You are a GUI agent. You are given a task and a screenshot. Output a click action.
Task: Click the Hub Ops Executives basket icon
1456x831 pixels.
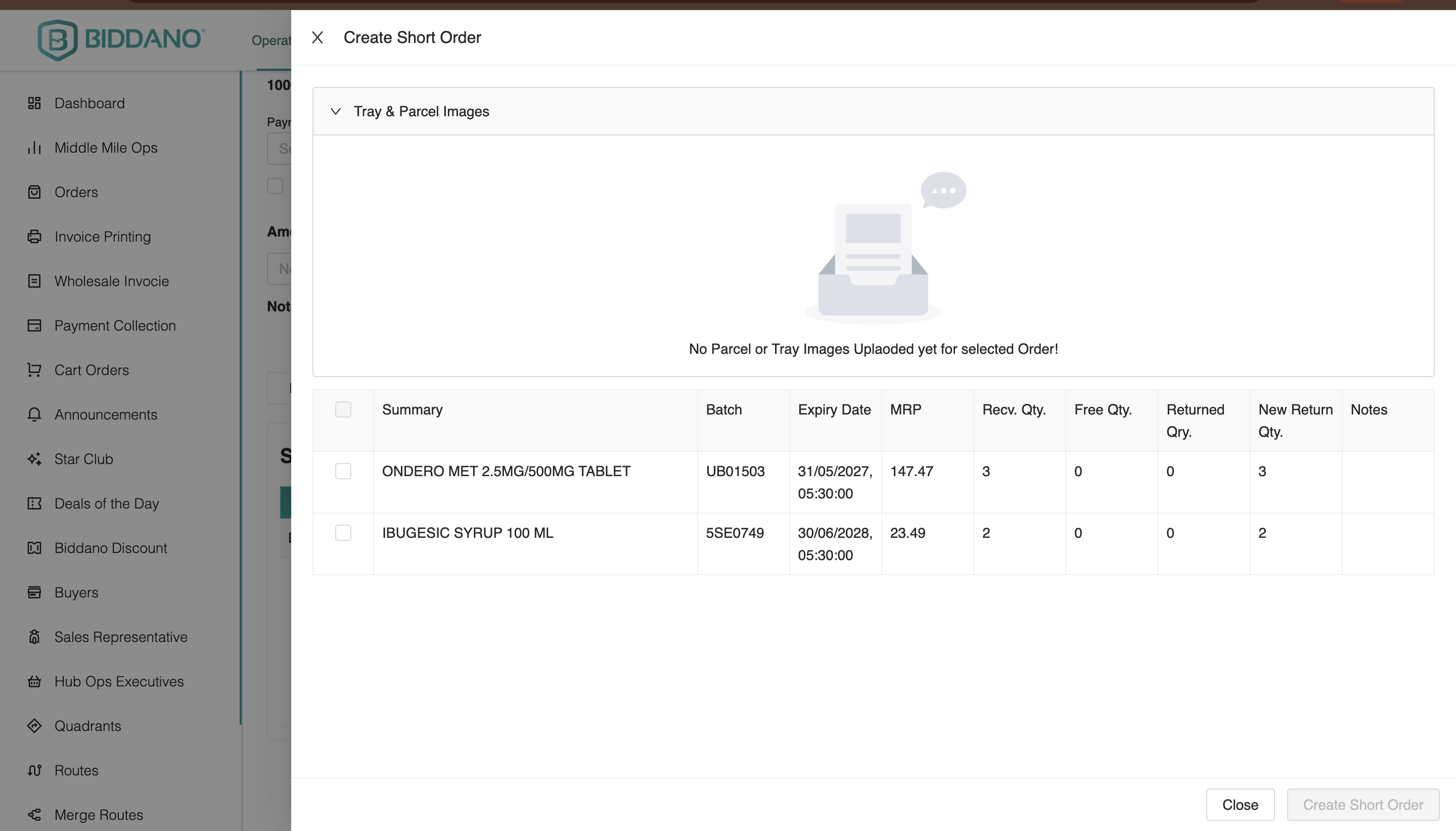(34, 682)
